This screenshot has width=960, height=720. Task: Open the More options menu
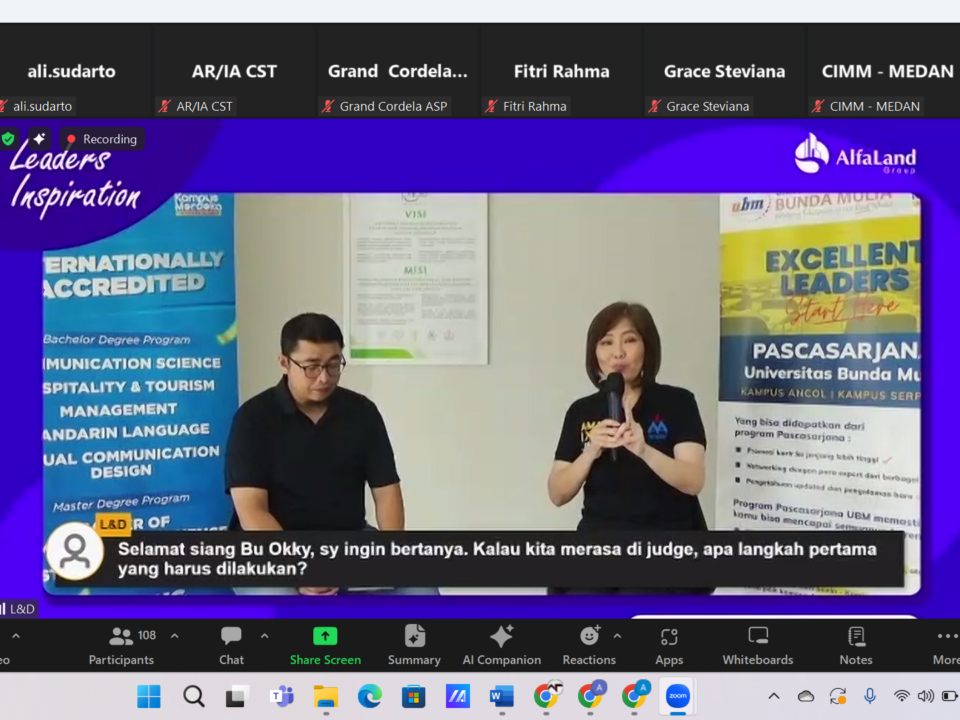pos(946,645)
